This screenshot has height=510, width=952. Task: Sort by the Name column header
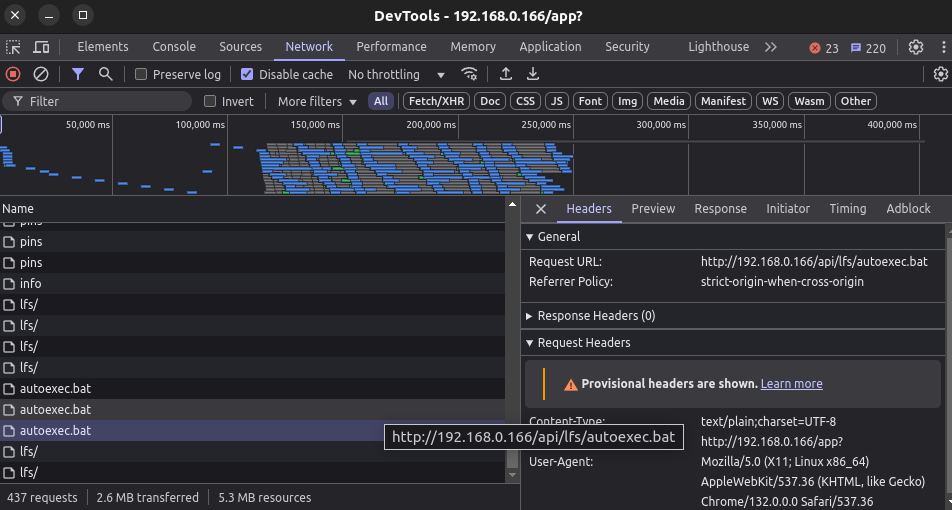point(253,209)
